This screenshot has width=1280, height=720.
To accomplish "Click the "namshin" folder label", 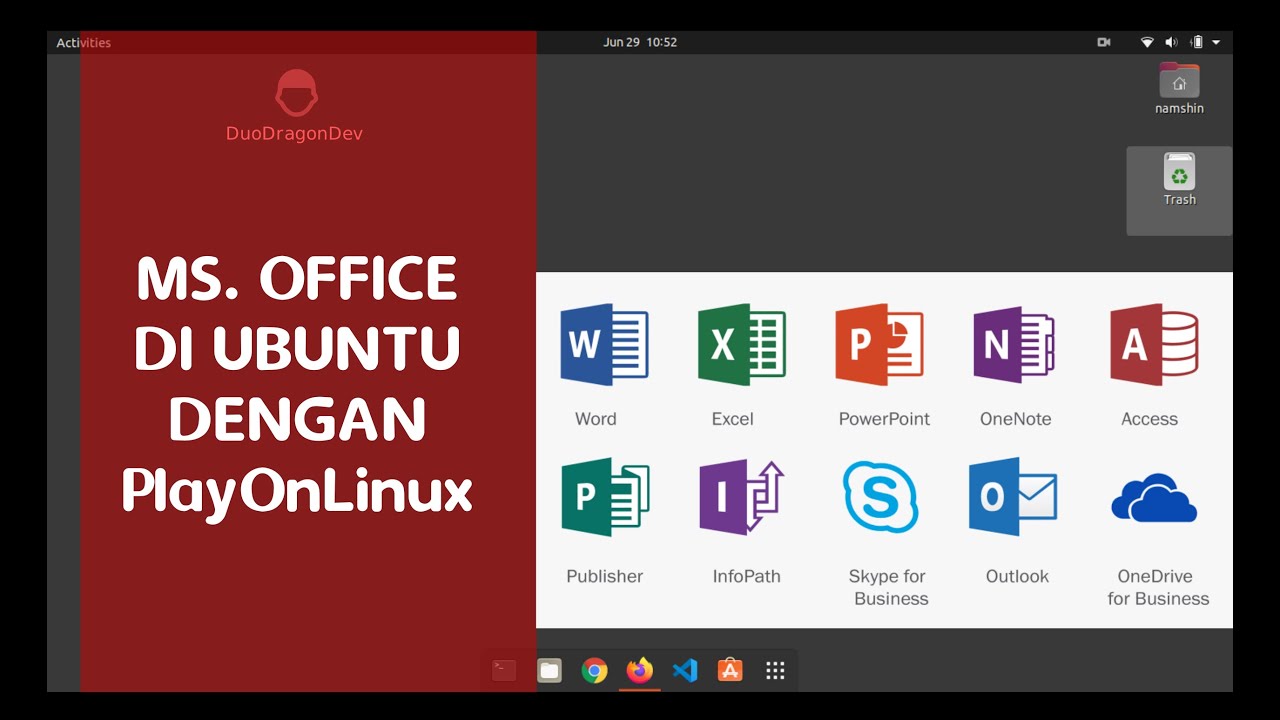I will pos(1179,108).
